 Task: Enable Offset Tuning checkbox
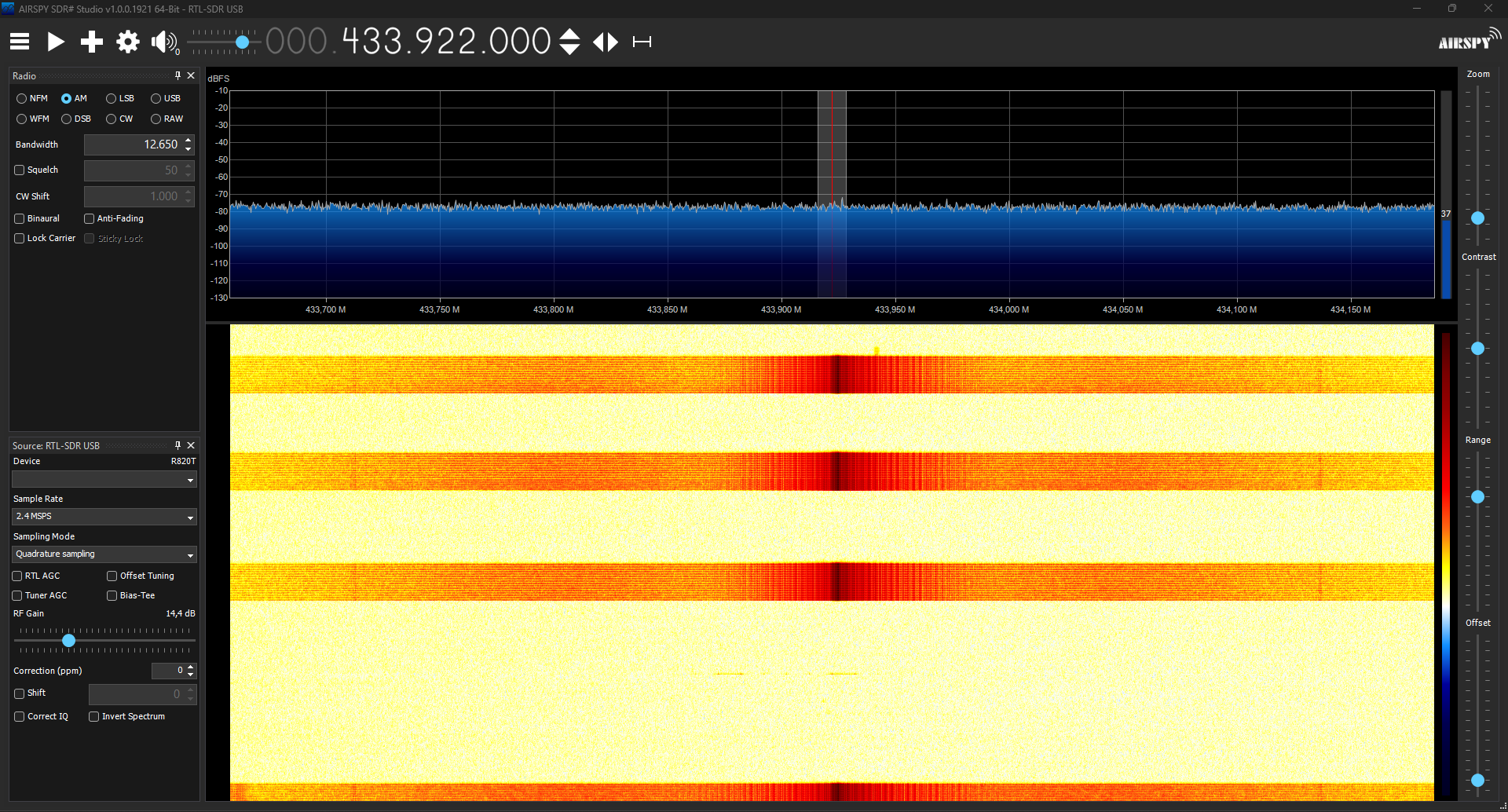click(x=112, y=576)
